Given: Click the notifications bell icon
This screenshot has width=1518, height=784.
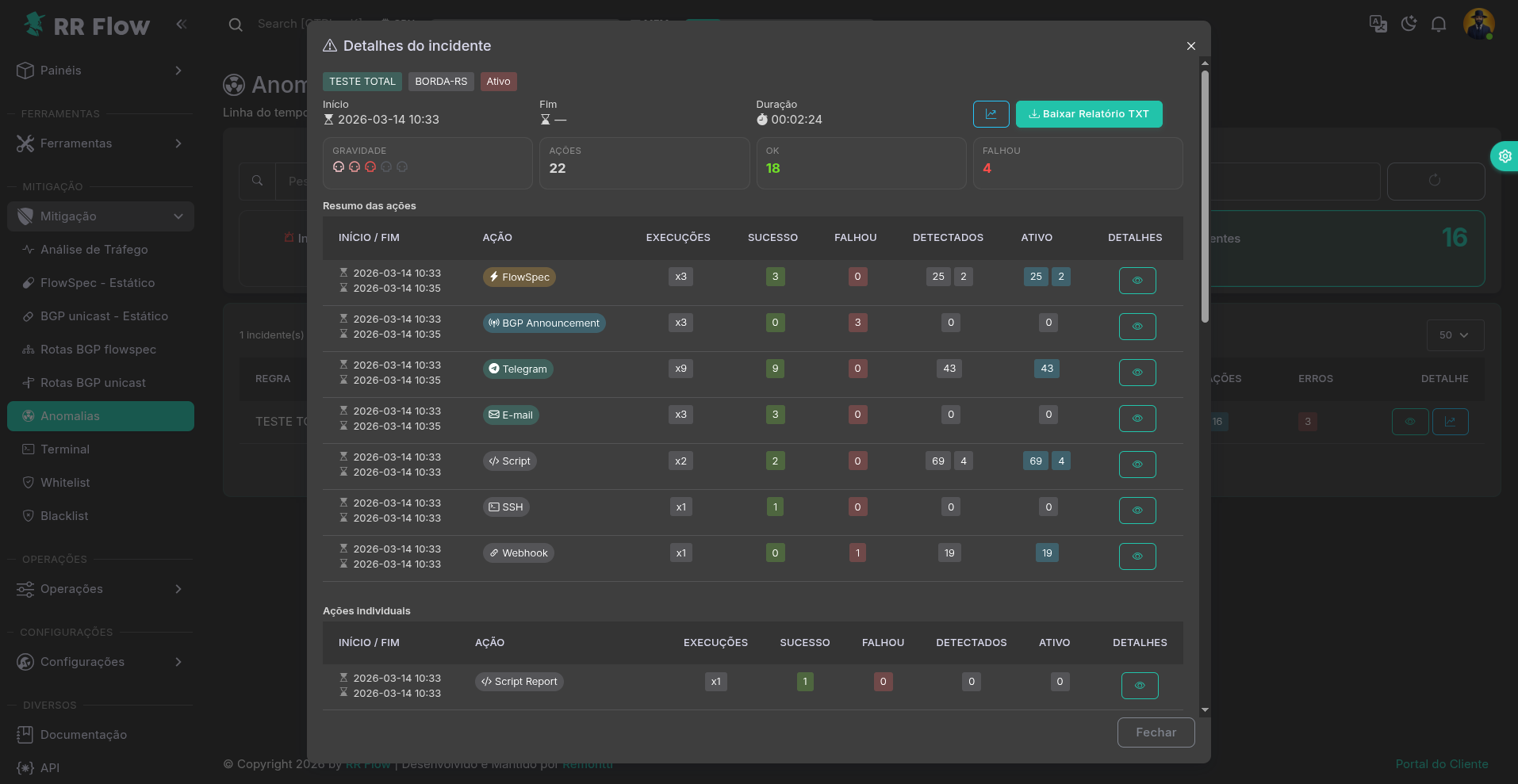Looking at the screenshot, I should pos(1438,24).
